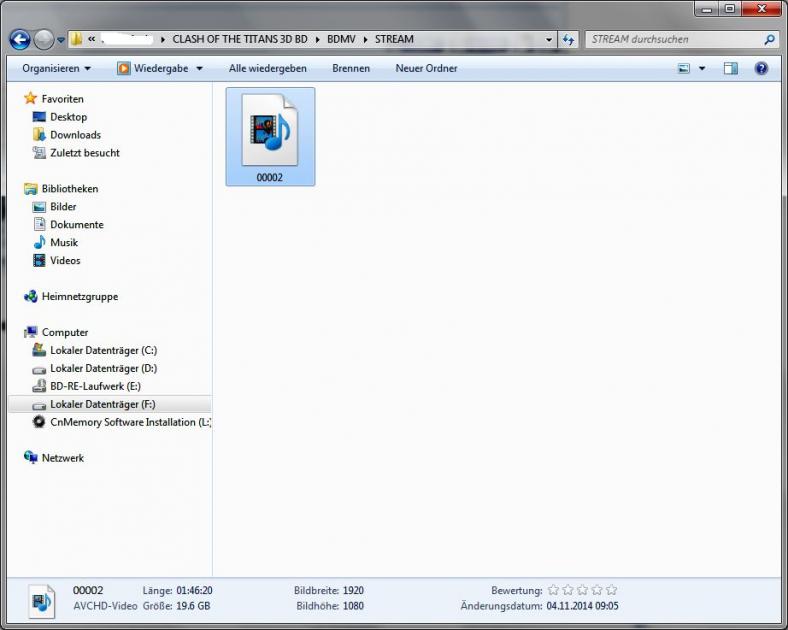This screenshot has width=788, height=630.
Task: Click the STREAM breadcrumb segment
Action: [394, 39]
